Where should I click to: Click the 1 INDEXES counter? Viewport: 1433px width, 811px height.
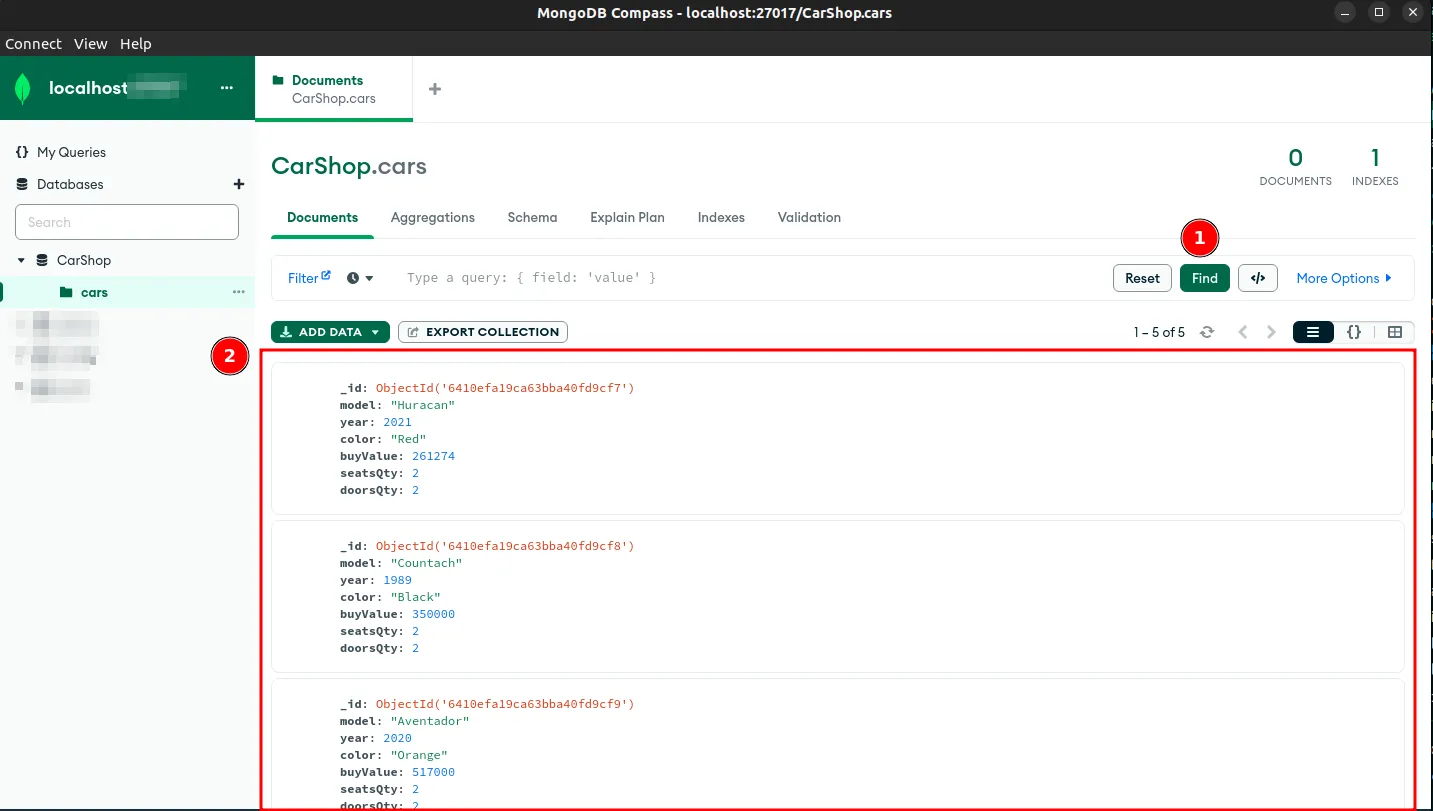(1375, 167)
